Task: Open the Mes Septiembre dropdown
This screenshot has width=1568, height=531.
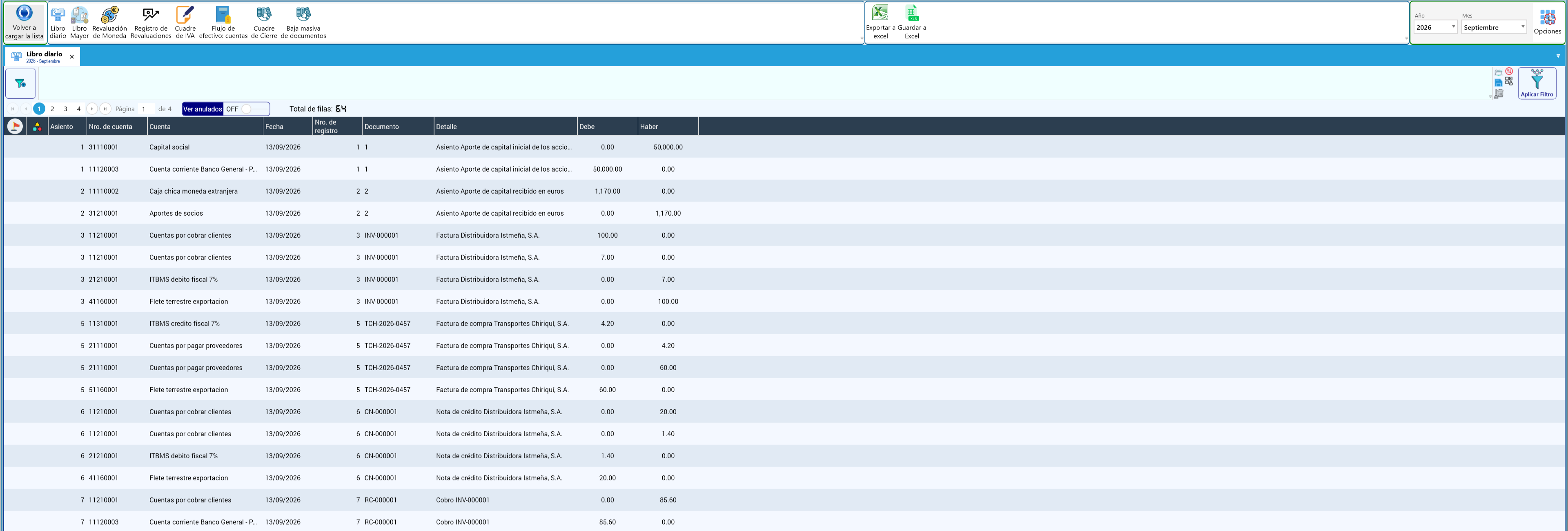Action: 1494,27
